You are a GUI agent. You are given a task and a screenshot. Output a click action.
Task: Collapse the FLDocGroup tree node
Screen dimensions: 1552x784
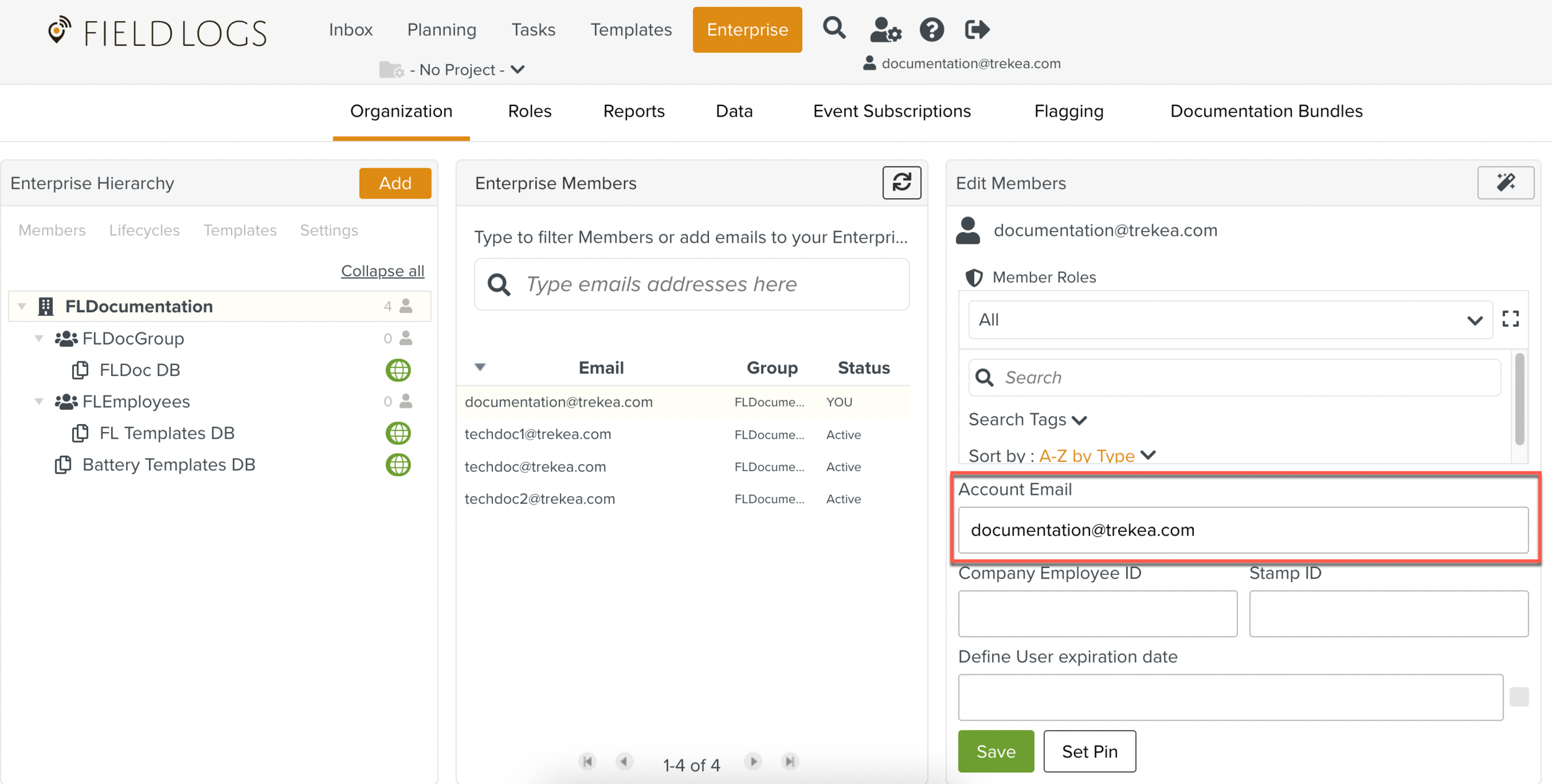click(39, 338)
